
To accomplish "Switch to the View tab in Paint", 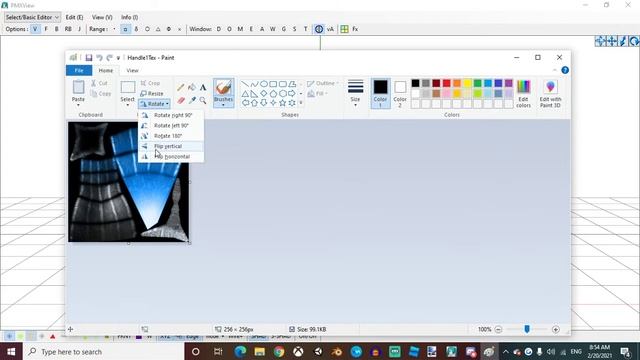I will 132,70.
